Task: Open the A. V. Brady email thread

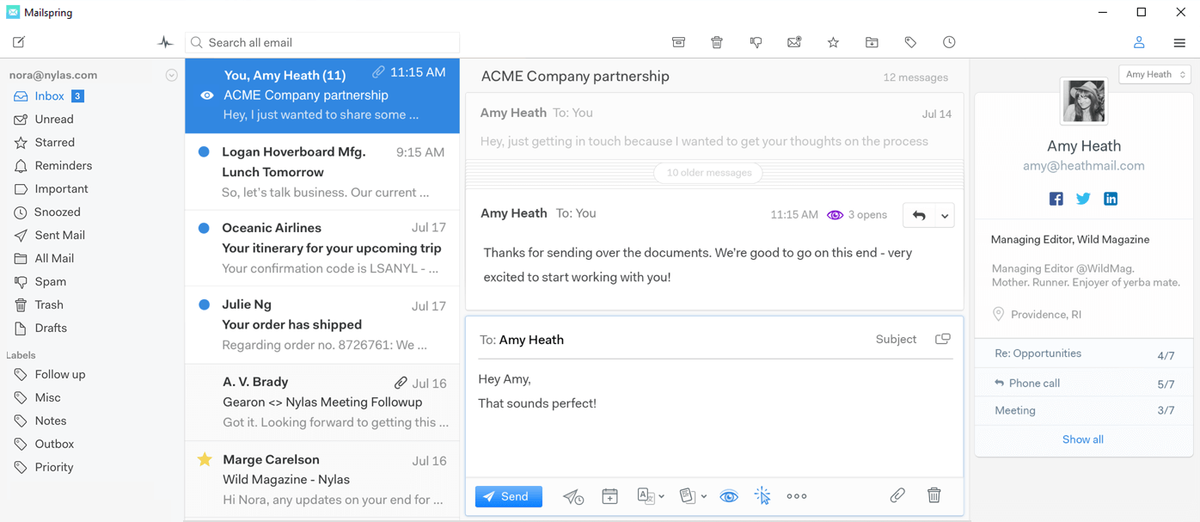Action: point(322,402)
